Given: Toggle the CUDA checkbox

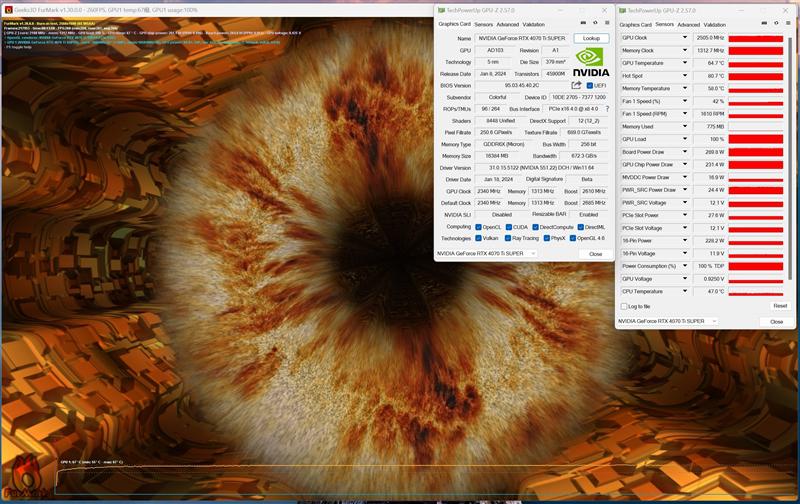Looking at the screenshot, I should [x=509, y=227].
